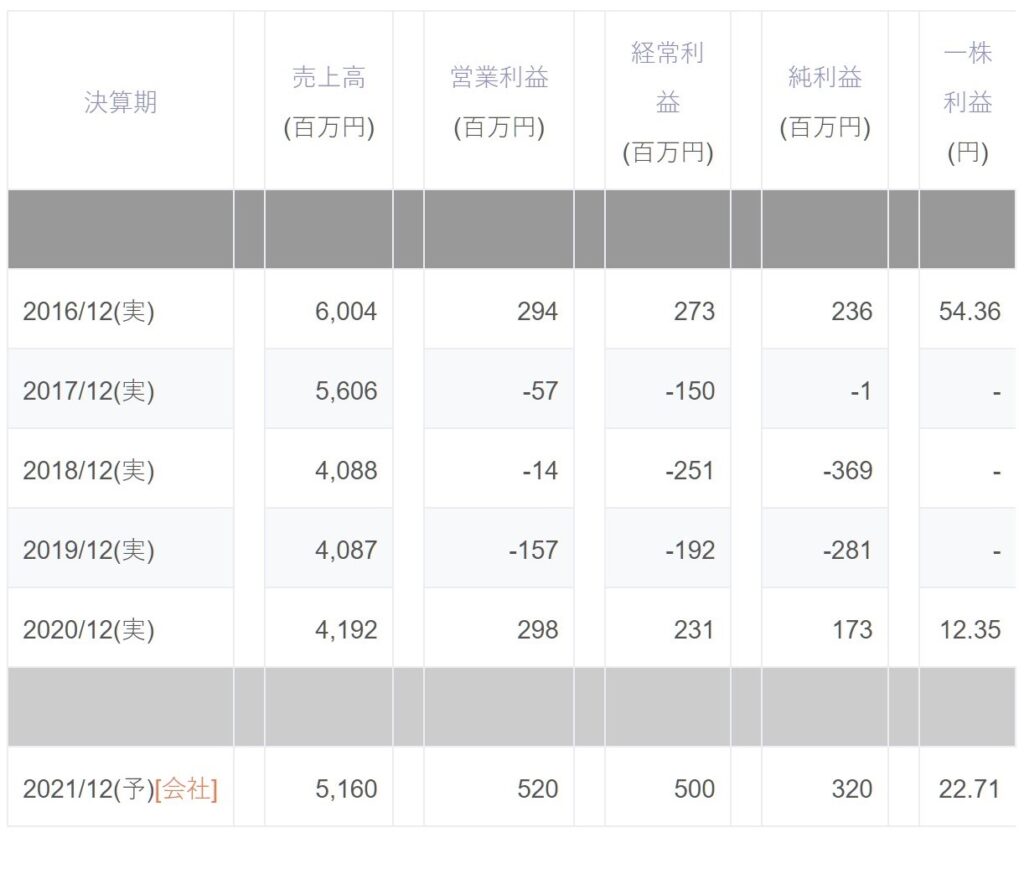The width and height of the screenshot is (1024, 874).
Task: Click the 売上高 column header
Action: pyautogui.click(x=328, y=102)
